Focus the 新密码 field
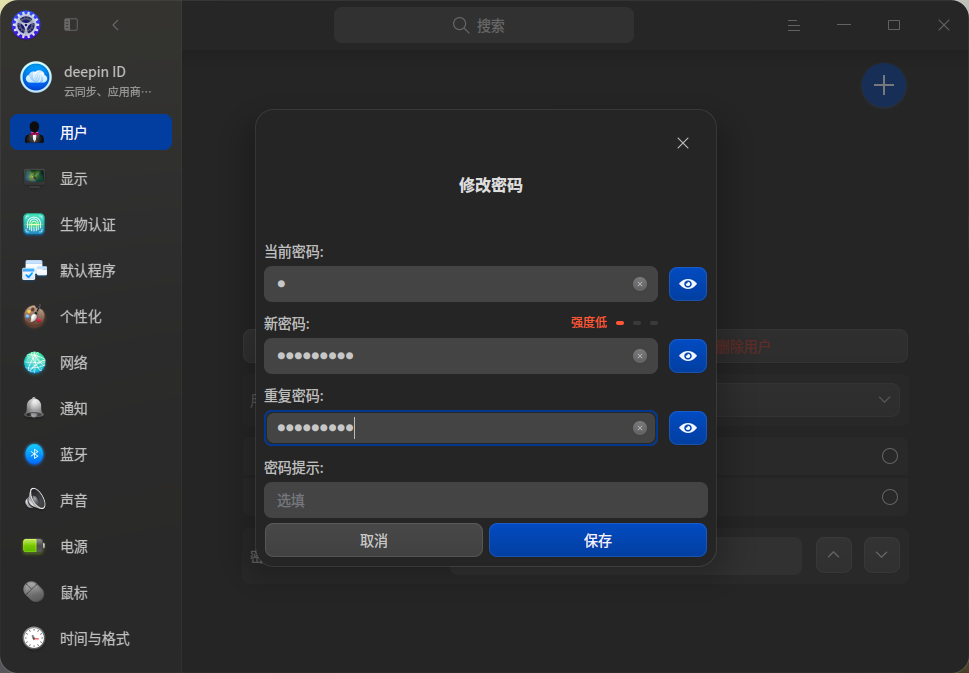The image size is (969, 673). (x=460, y=356)
